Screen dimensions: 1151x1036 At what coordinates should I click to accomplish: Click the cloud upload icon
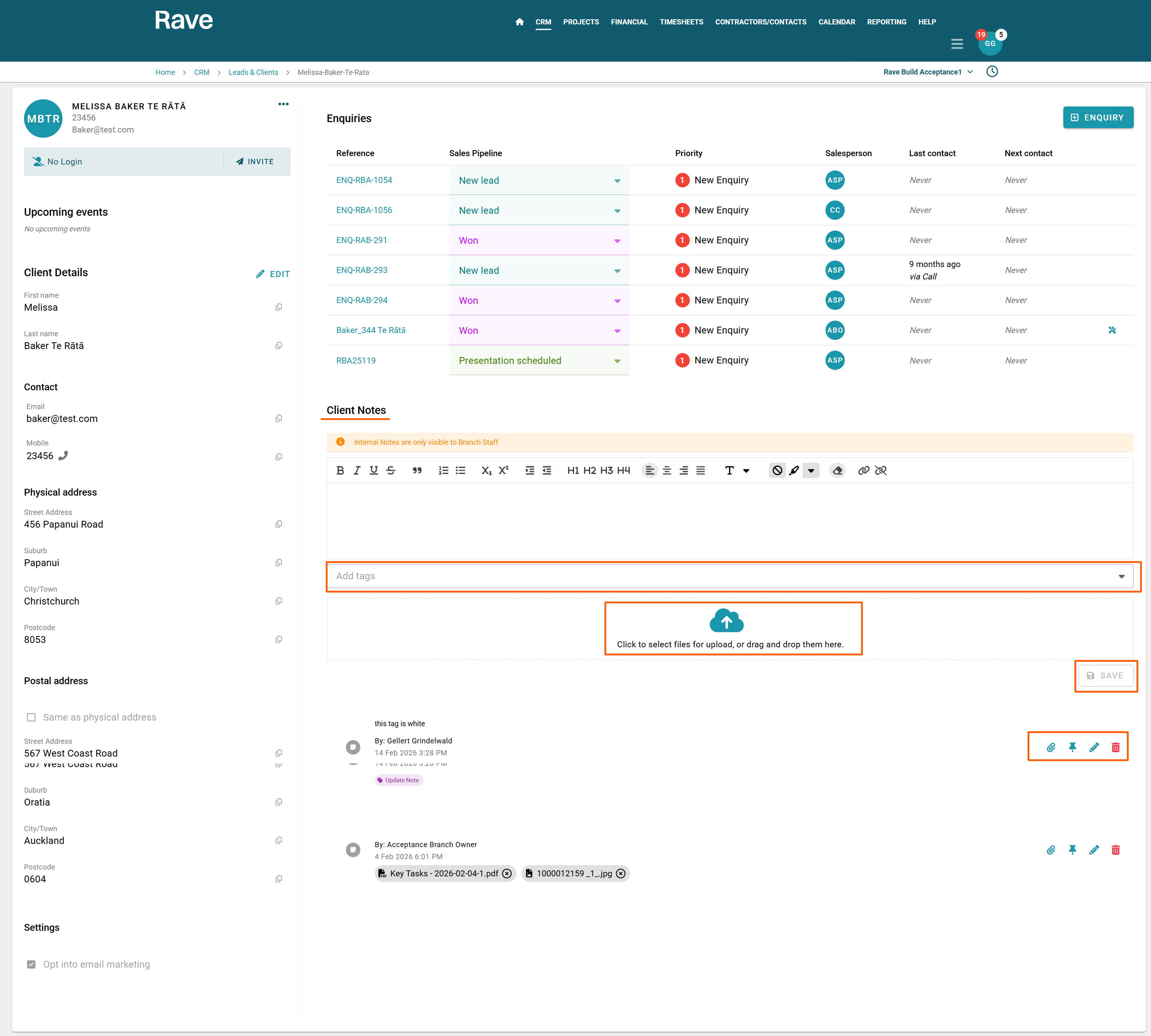[x=726, y=621]
